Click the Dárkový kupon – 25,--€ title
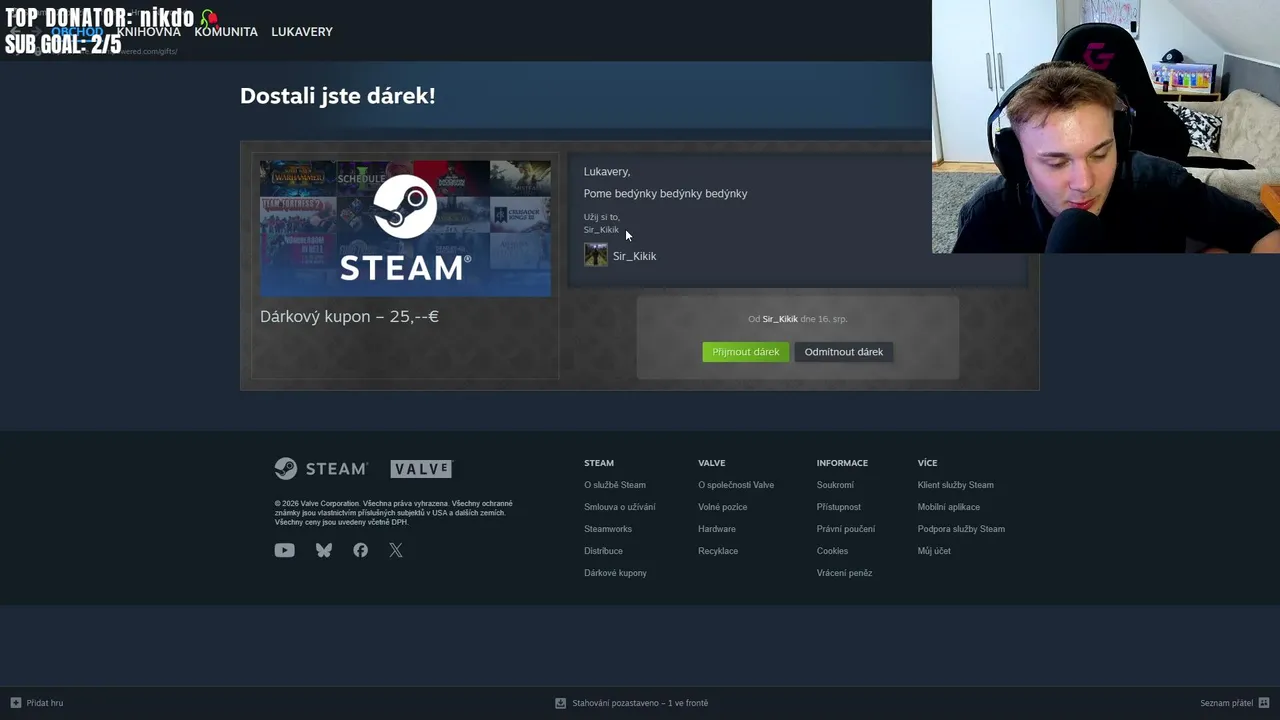This screenshot has width=1280, height=720. click(x=349, y=317)
